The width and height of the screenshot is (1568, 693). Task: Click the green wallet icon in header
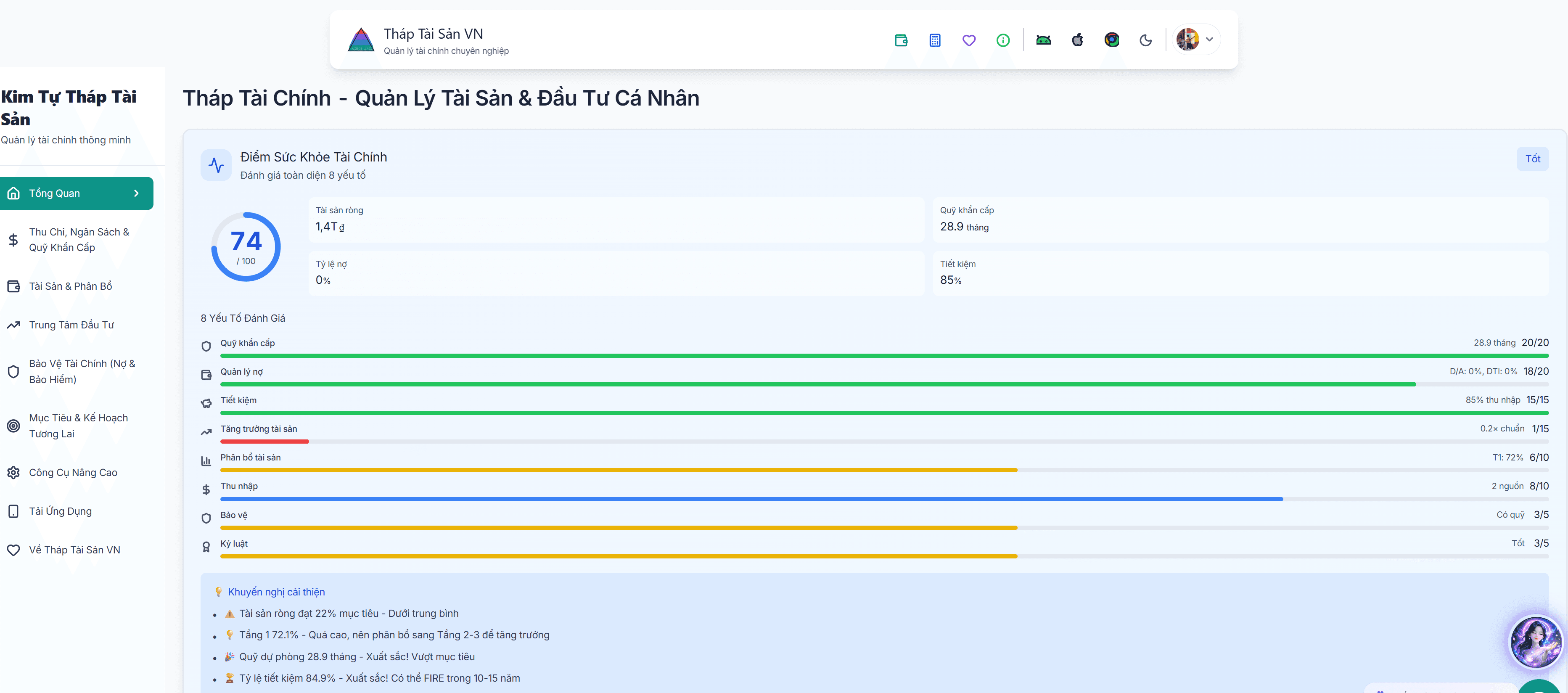(x=901, y=40)
